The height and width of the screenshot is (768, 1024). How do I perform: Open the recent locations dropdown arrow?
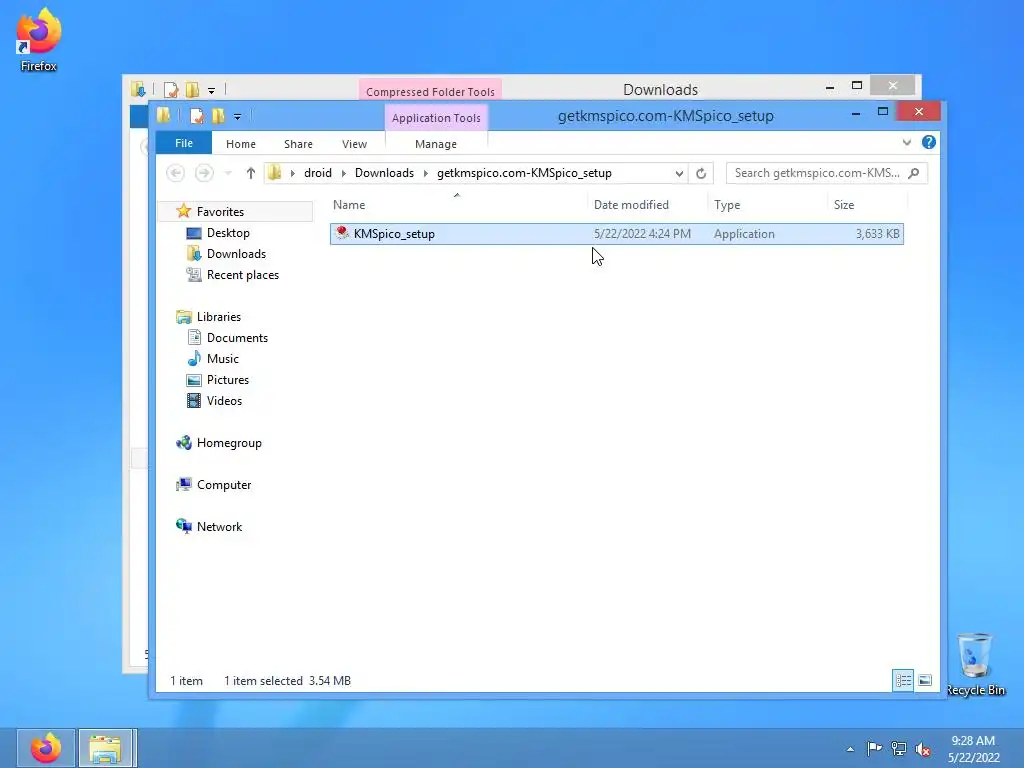(x=228, y=173)
